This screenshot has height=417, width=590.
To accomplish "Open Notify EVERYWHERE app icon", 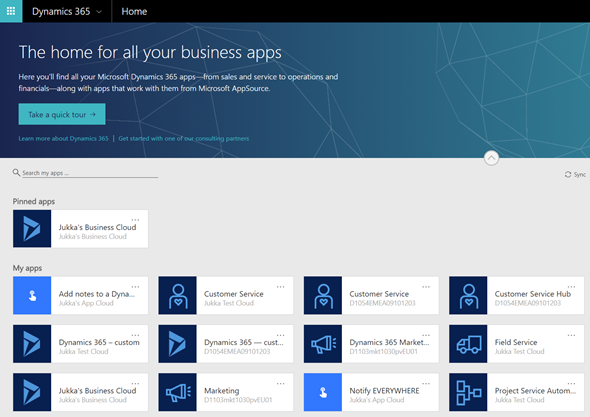I will click(323, 392).
